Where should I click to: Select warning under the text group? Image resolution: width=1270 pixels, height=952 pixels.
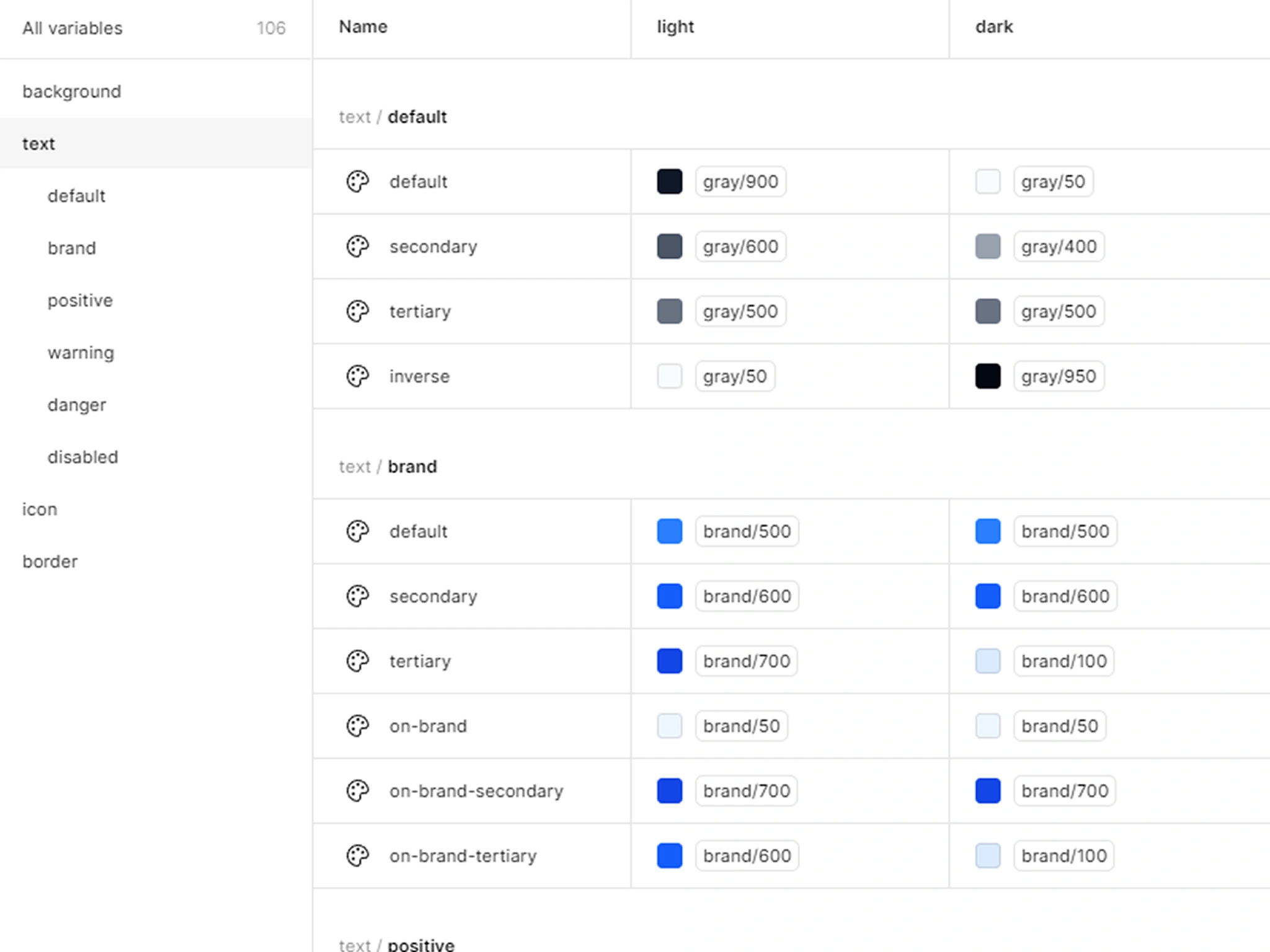(x=81, y=352)
